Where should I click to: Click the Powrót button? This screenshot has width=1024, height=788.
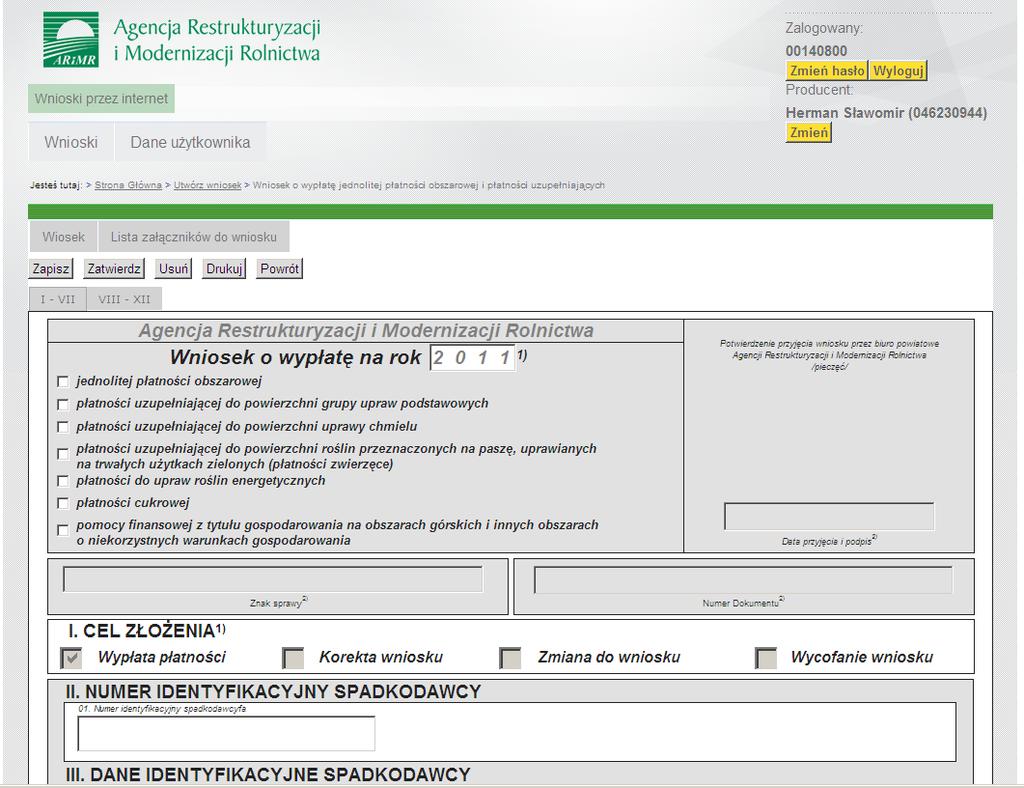pyautogui.click(x=280, y=268)
